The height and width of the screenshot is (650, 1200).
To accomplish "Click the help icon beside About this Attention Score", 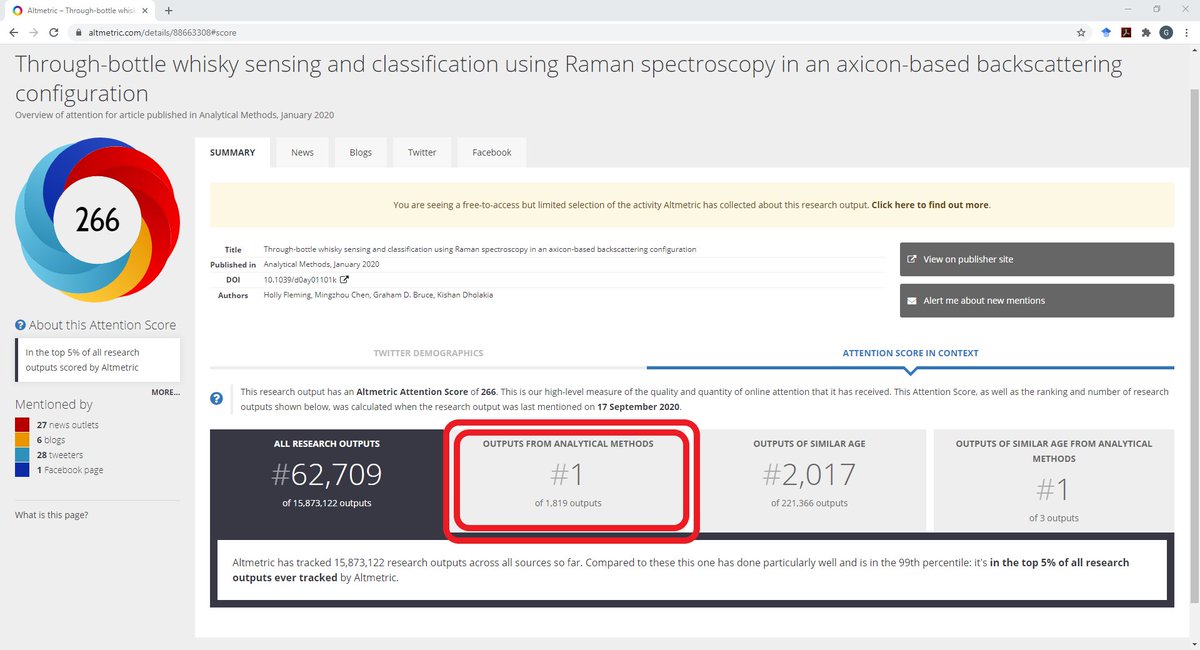I will [20, 325].
